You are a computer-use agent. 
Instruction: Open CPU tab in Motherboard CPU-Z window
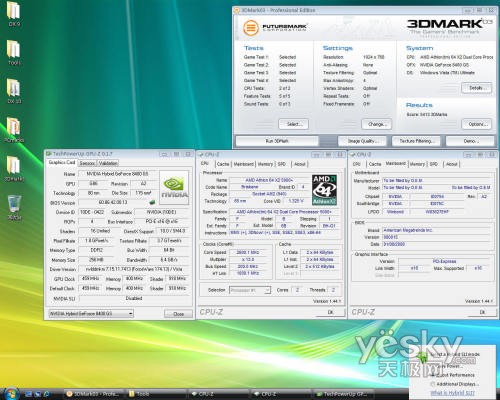click(x=357, y=164)
